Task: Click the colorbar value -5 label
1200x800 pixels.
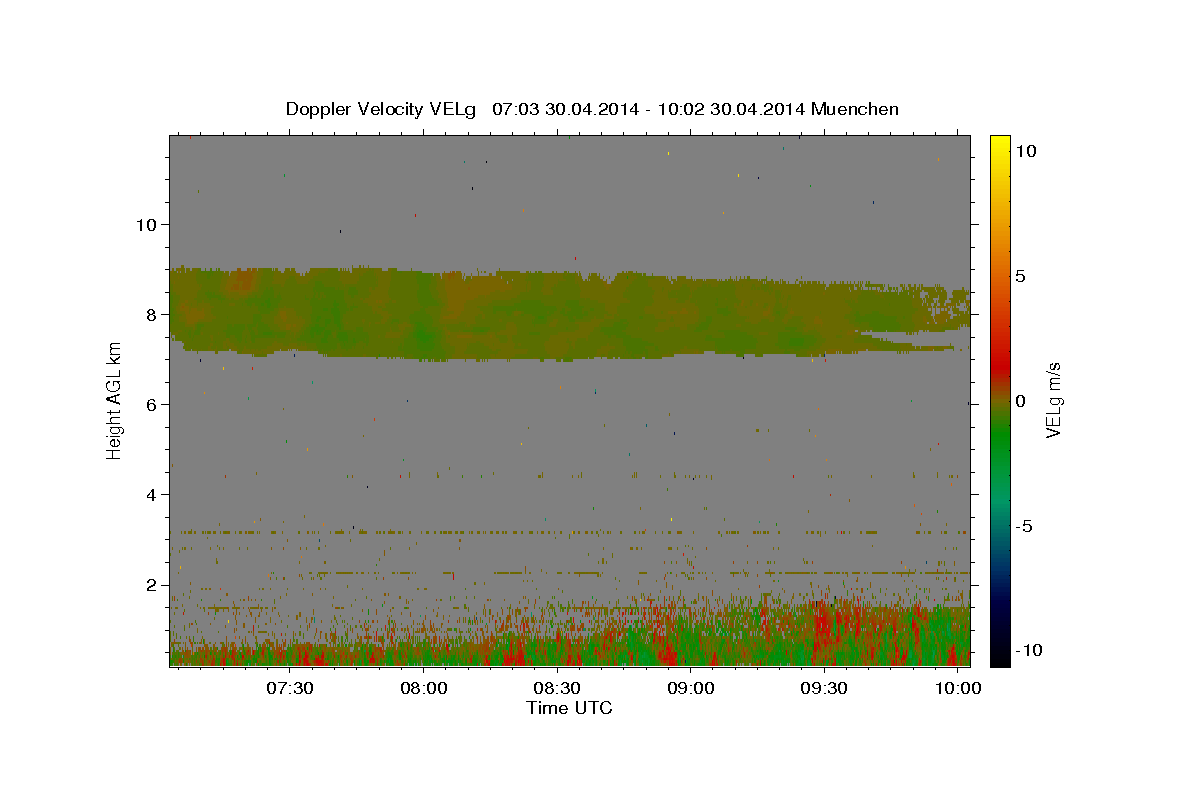Action: [x=1025, y=525]
